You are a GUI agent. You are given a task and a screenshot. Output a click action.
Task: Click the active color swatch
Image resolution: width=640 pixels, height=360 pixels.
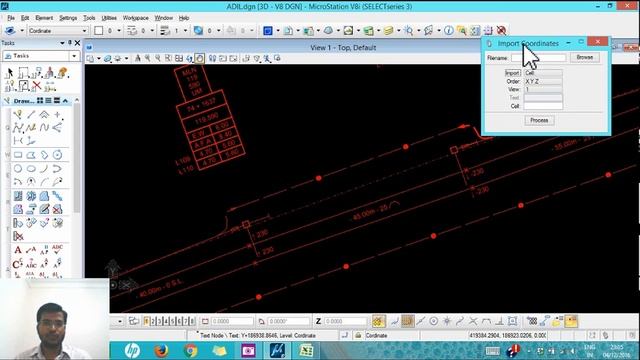(x=99, y=31)
